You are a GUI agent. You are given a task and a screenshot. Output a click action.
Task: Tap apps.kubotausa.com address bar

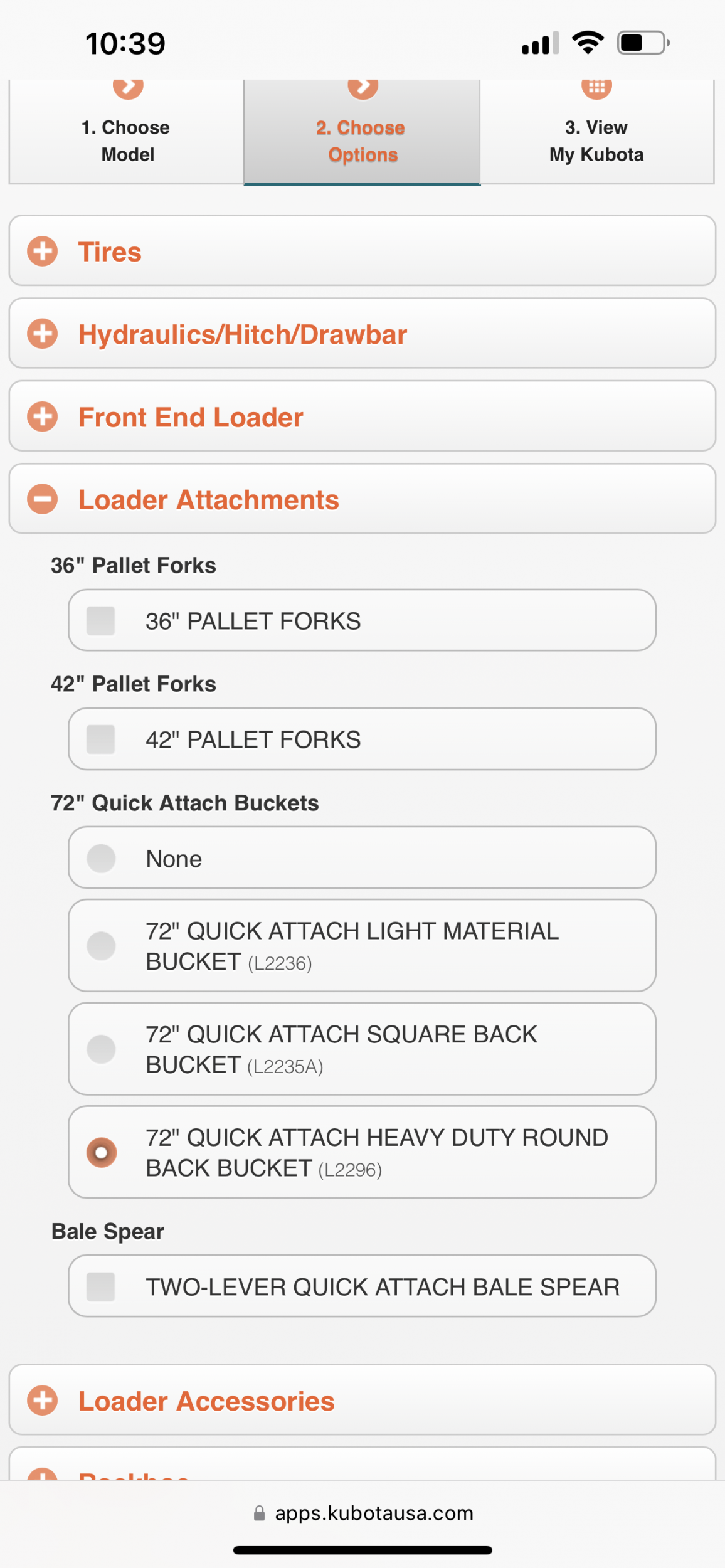(x=362, y=1513)
